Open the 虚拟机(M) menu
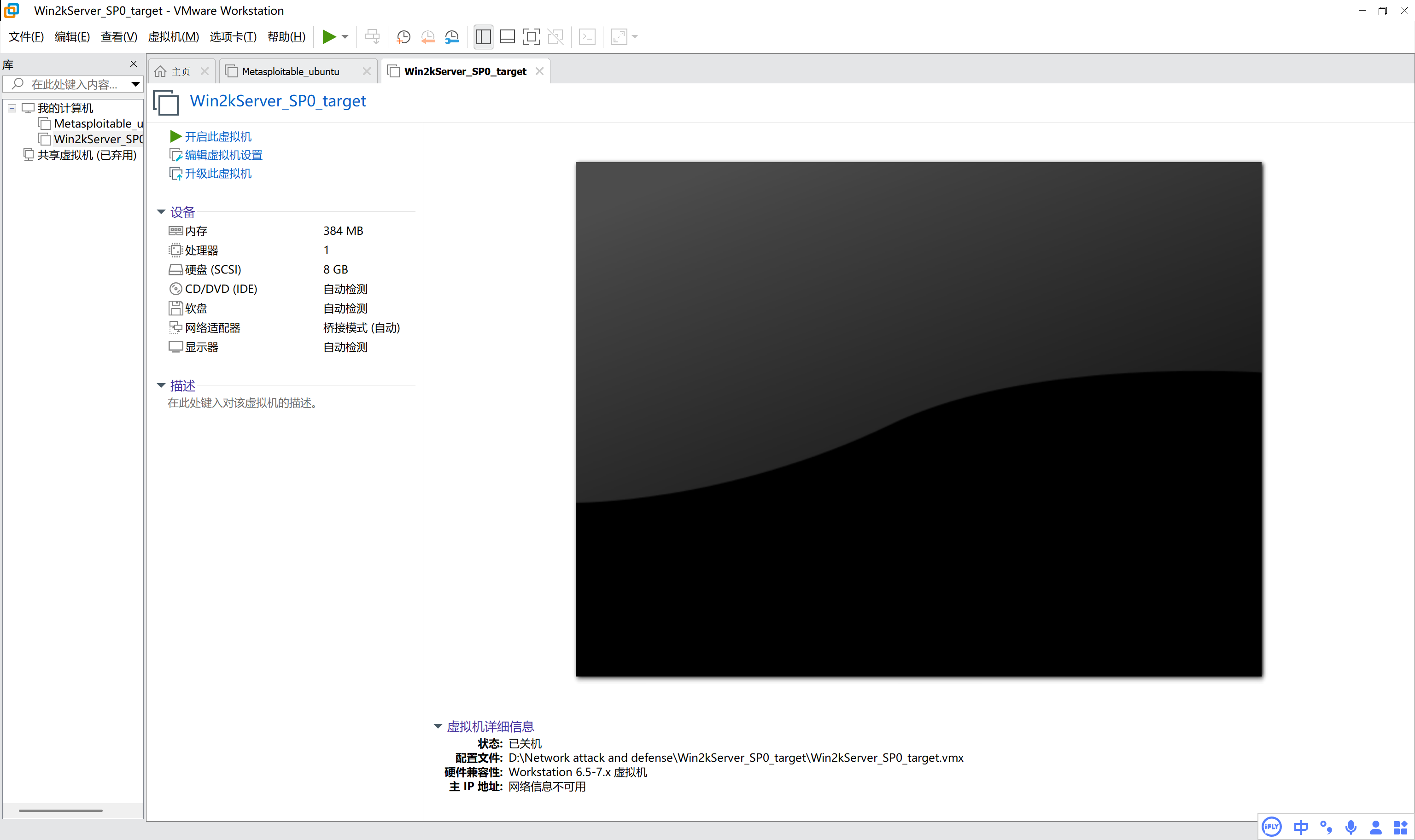This screenshot has width=1415, height=840. 173,37
